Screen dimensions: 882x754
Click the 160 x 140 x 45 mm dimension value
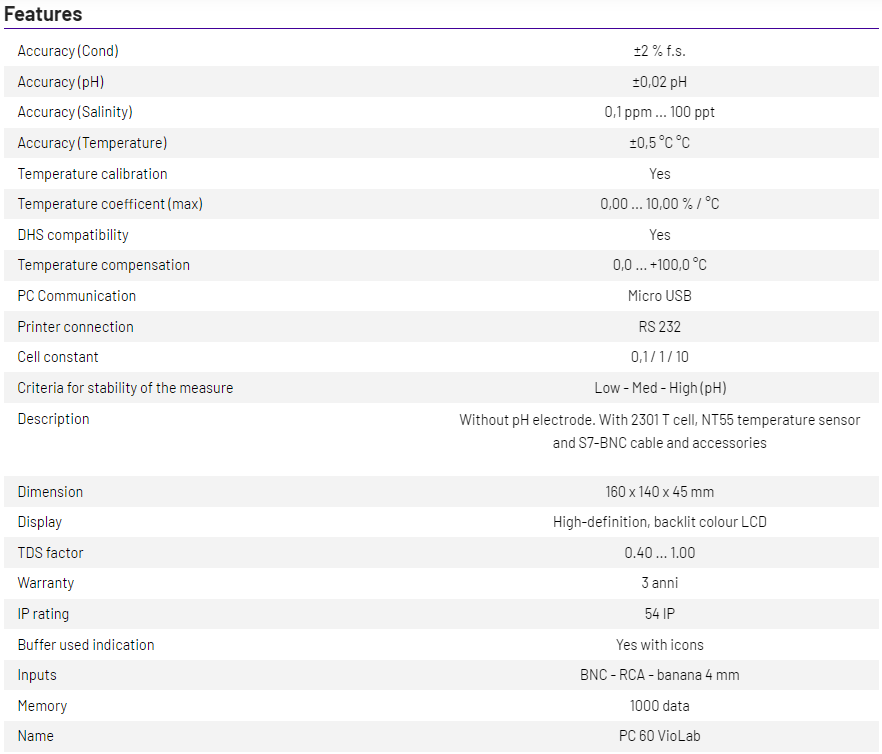coord(659,492)
